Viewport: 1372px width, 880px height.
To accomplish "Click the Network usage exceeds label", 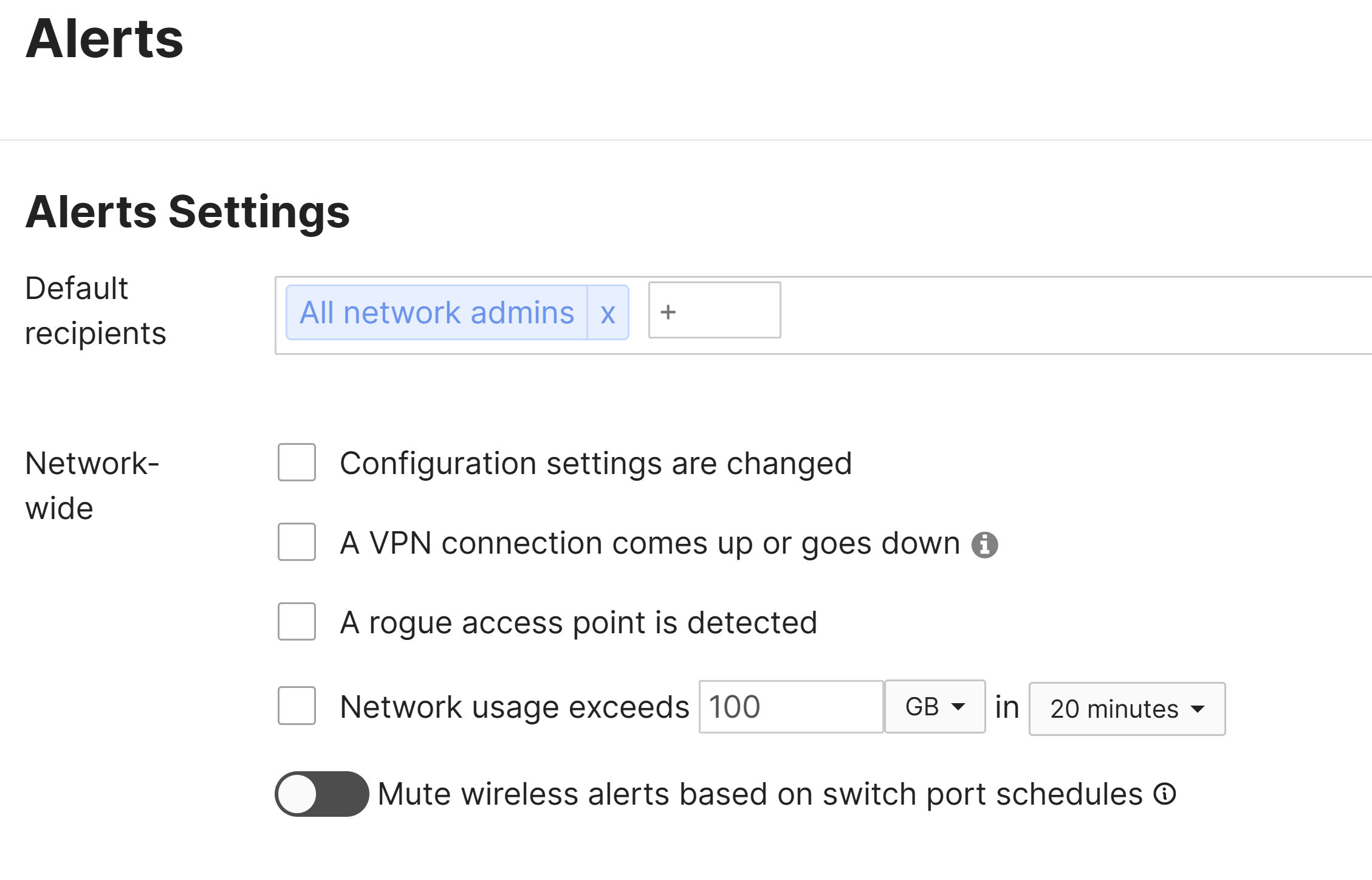I will (x=515, y=707).
